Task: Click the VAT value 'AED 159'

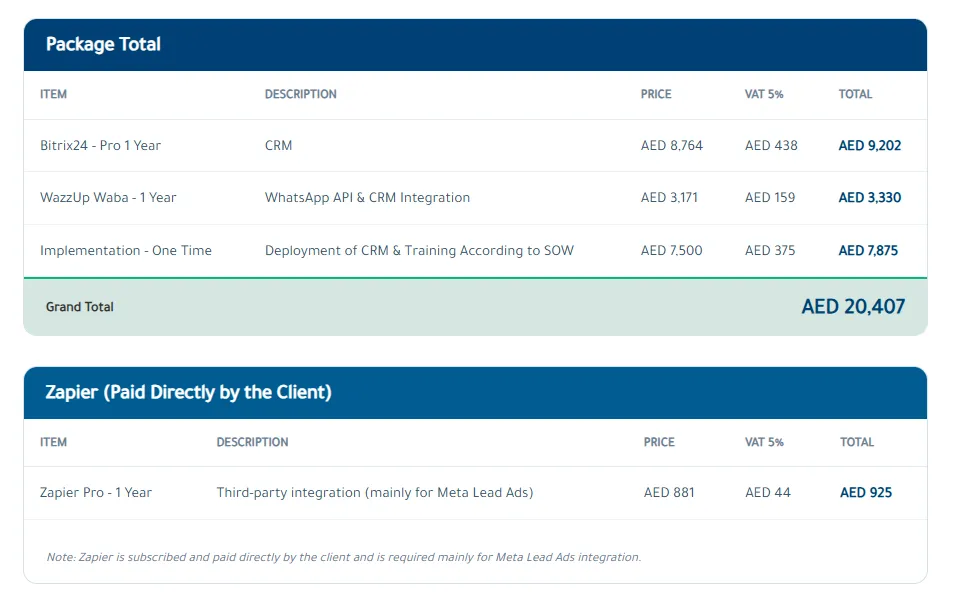Action: click(x=770, y=198)
